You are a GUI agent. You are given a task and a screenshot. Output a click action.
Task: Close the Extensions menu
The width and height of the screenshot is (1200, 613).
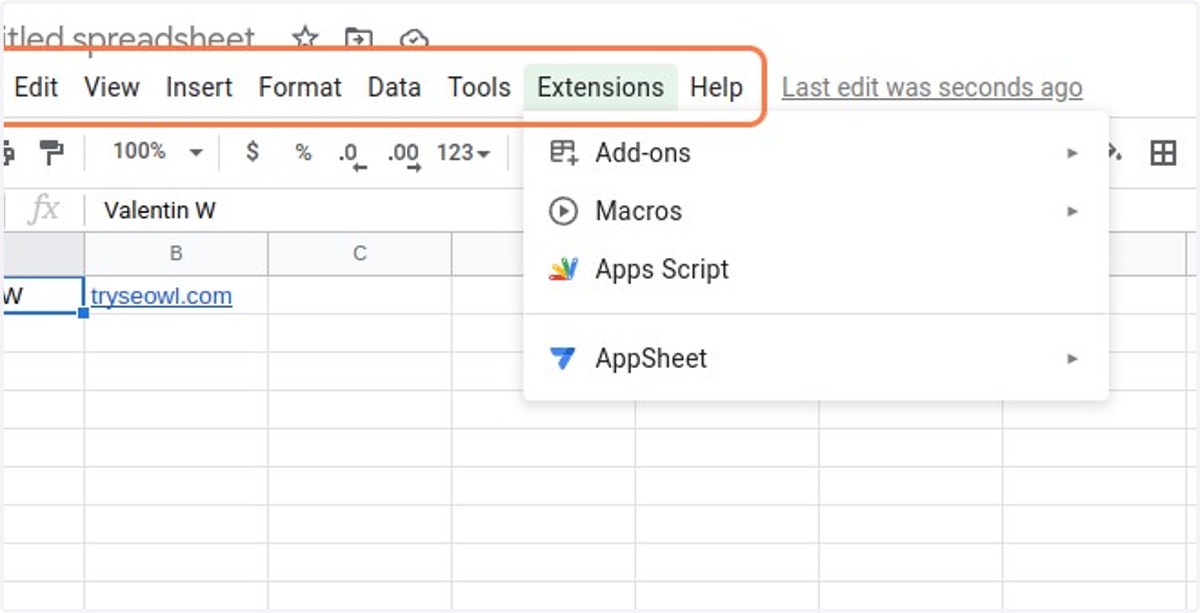click(600, 87)
